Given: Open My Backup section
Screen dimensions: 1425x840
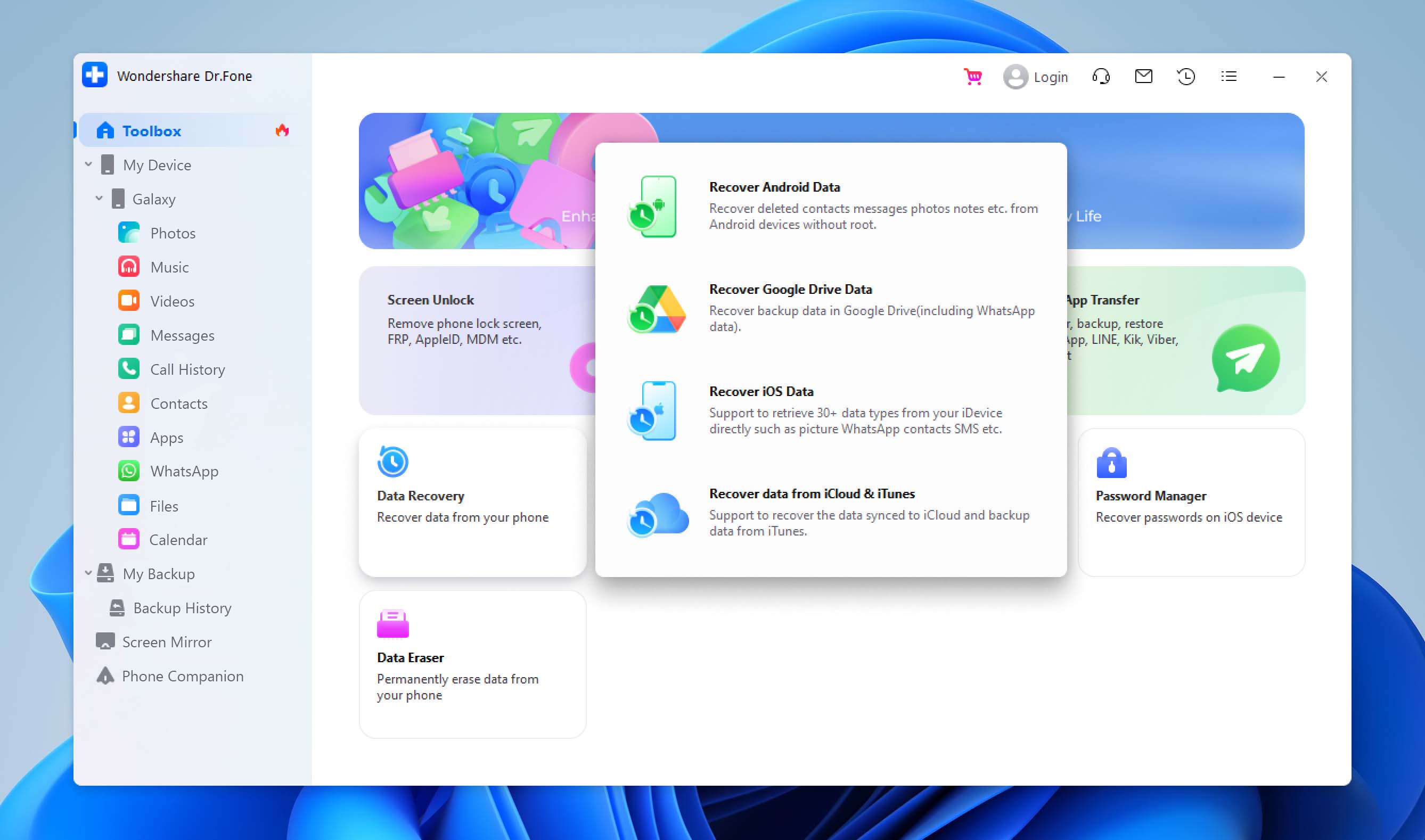Looking at the screenshot, I should (x=159, y=574).
